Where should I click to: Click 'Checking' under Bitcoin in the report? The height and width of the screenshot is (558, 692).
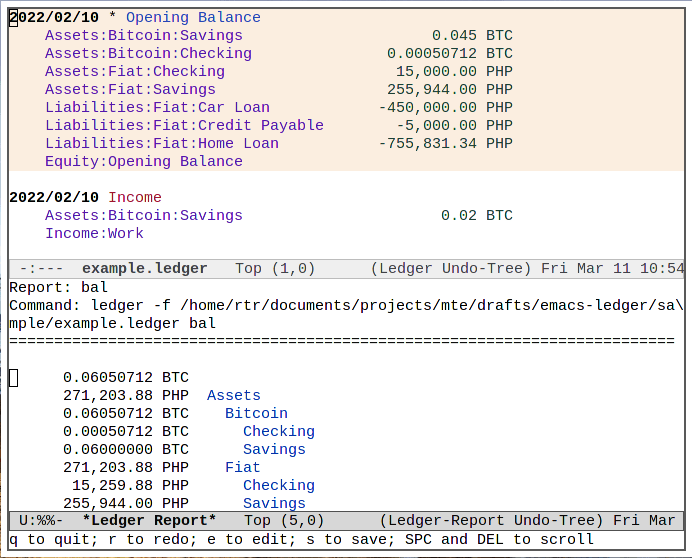pyautogui.click(x=279, y=431)
